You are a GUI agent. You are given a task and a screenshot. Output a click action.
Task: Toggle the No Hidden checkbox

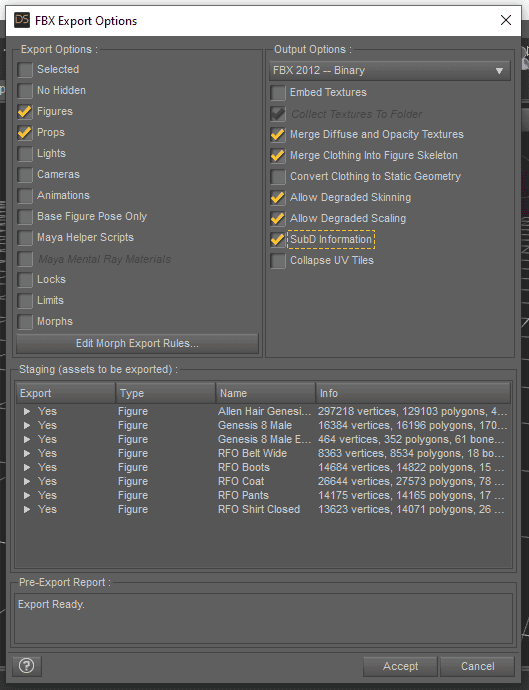pos(25,91)
